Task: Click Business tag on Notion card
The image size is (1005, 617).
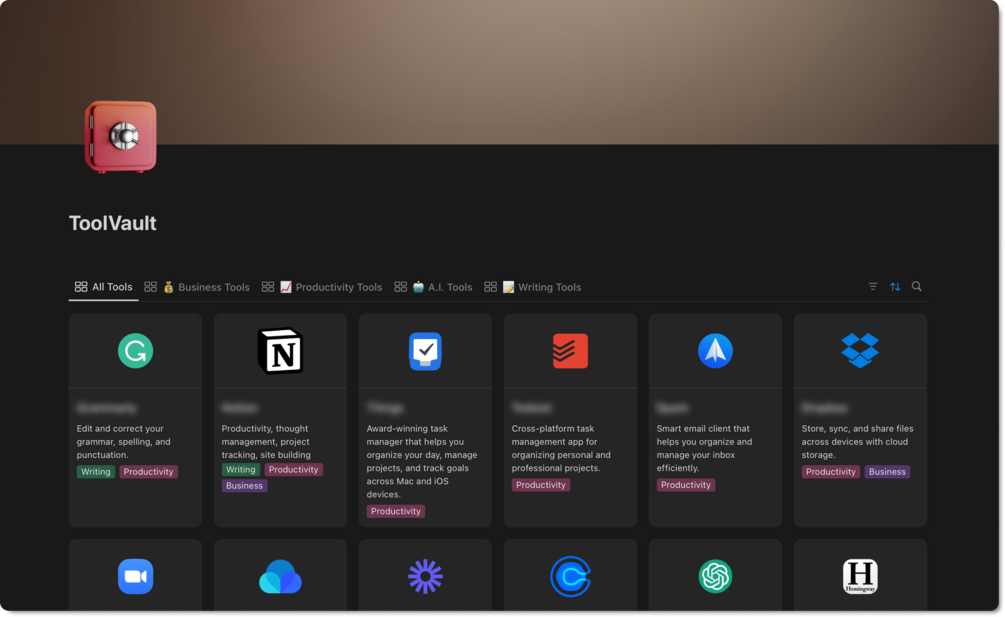Action: [244, 486]
